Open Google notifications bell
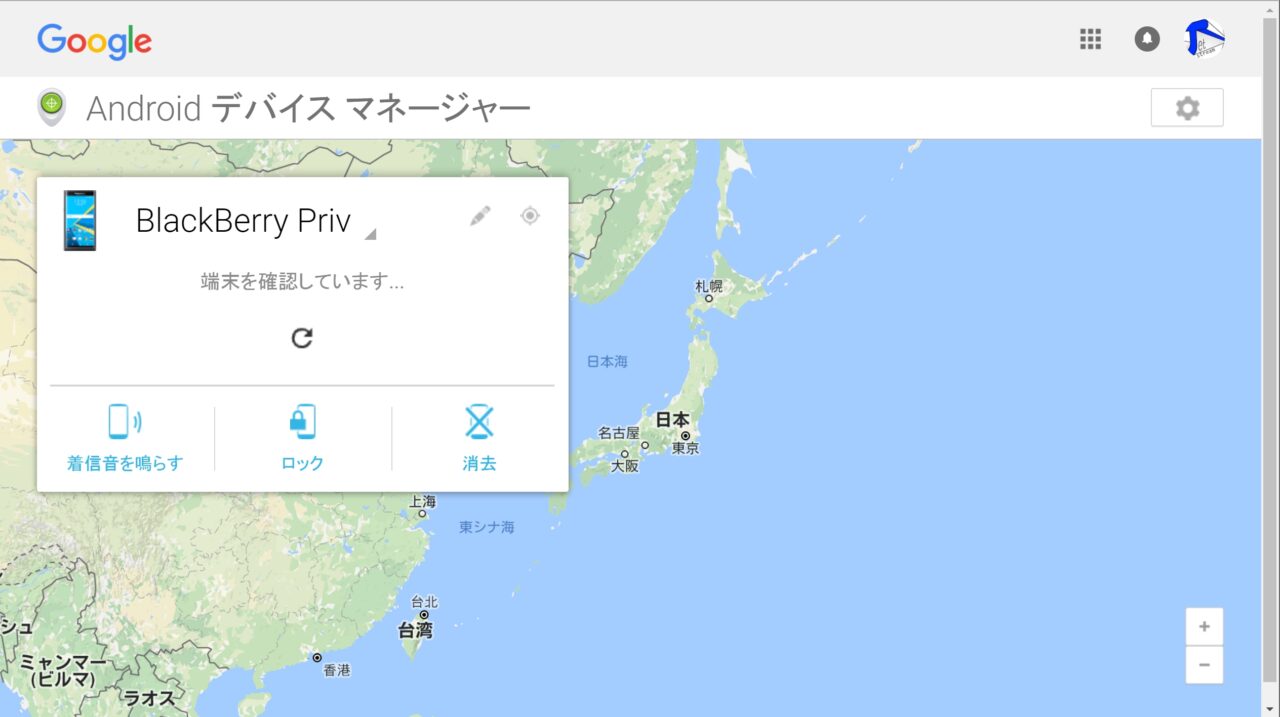 click(x=1147, y=39)
